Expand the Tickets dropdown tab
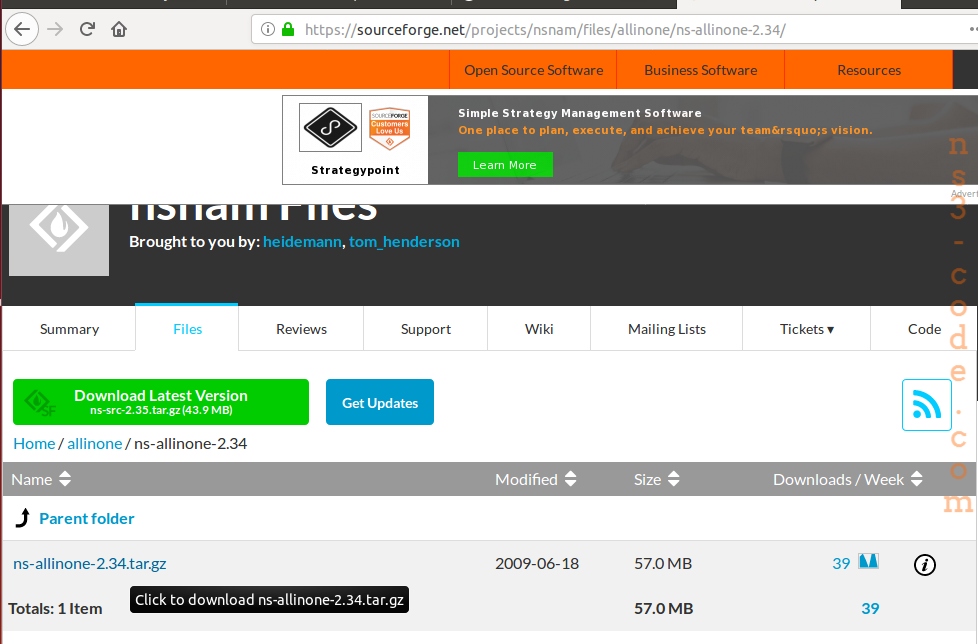Viewport: 978px width, 644px height. tap(806, 329)
